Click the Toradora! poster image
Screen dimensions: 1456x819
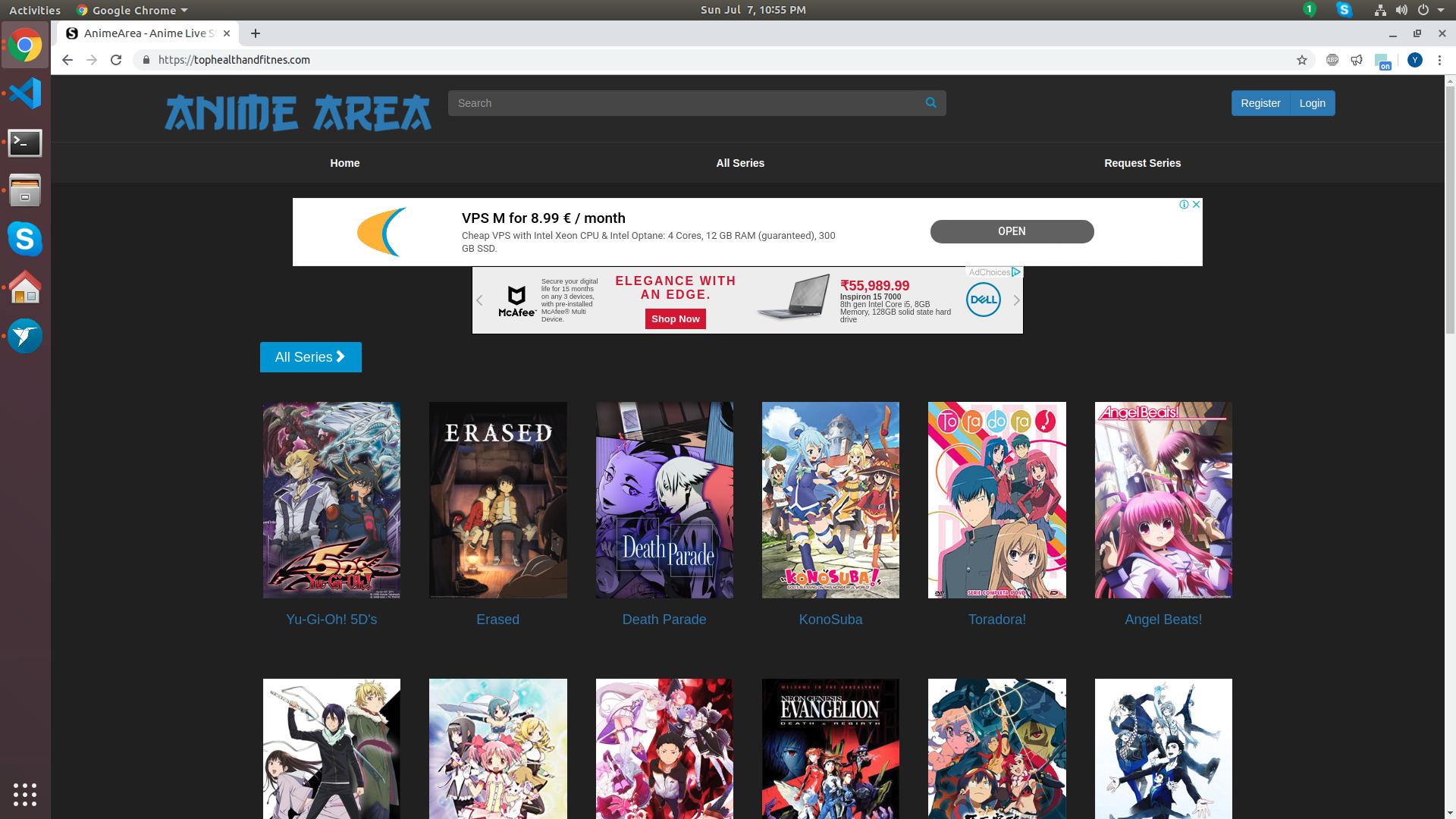tap(996, 500)
